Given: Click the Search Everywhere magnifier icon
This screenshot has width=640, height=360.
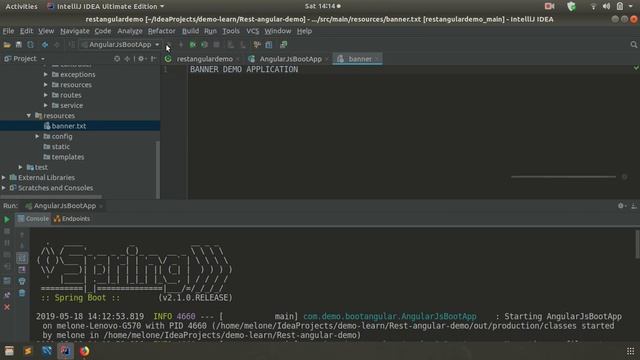Looking at the screenshot, I should 633,45.
